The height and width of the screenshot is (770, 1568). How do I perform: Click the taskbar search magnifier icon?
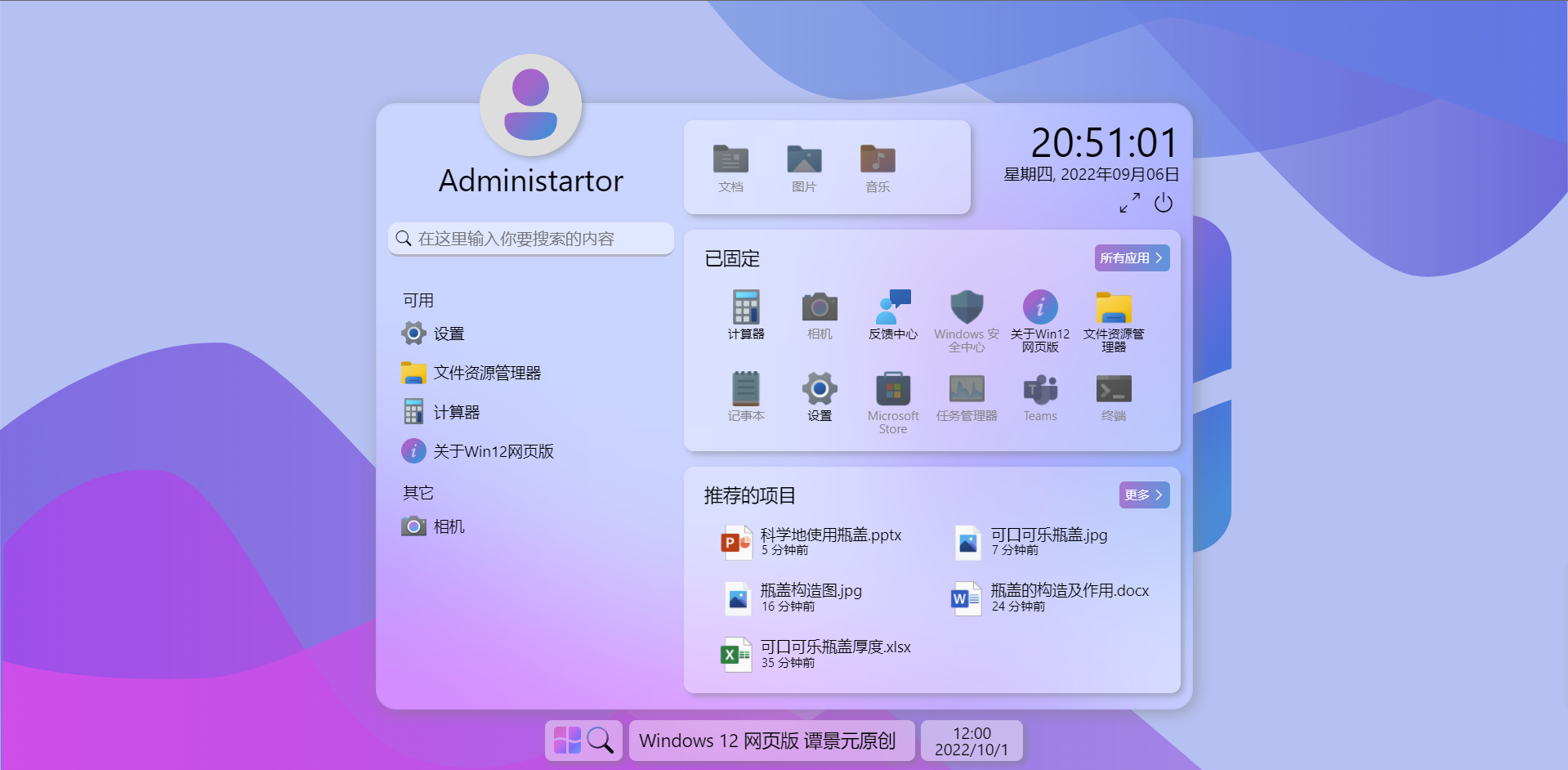point(601,741)
